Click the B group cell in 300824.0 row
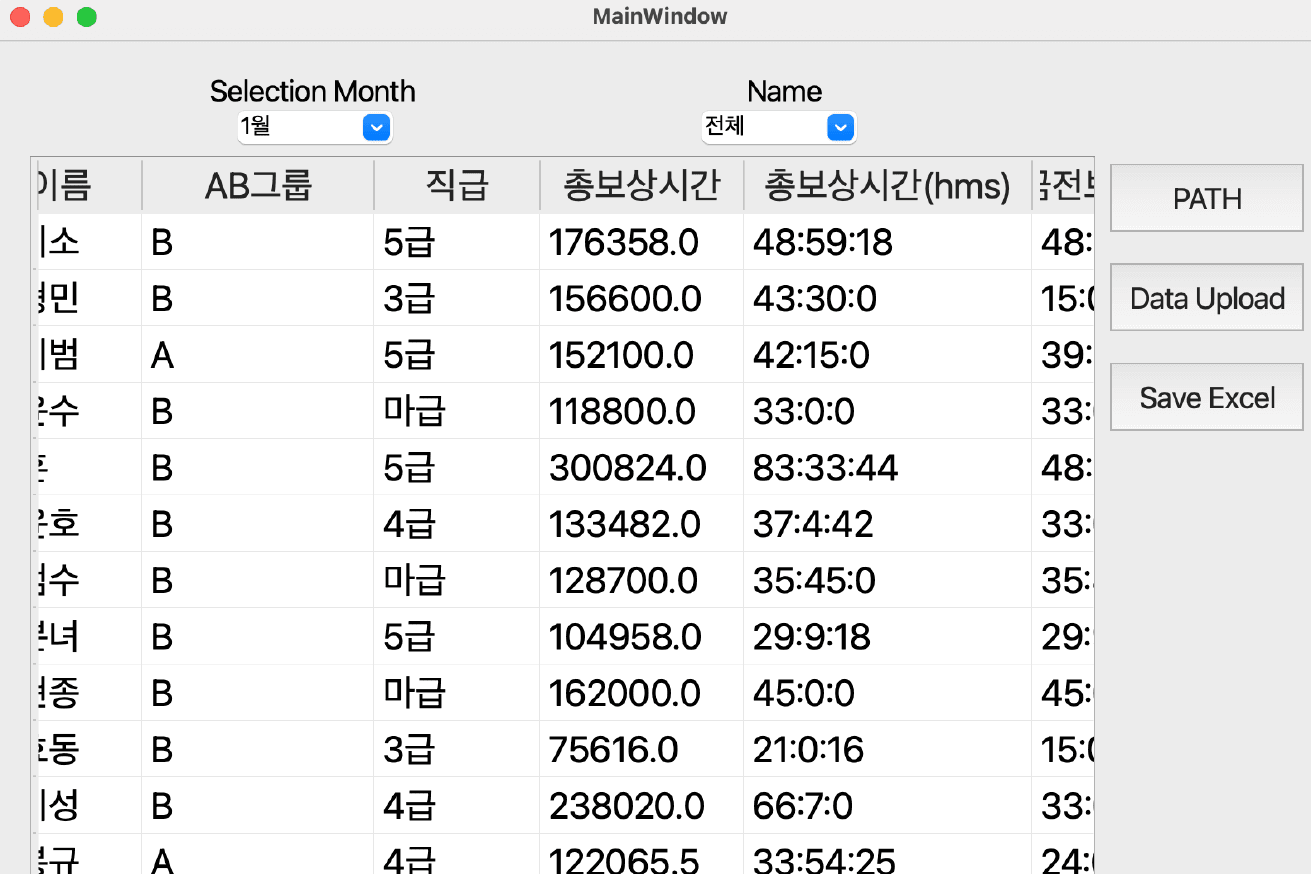Viewport: 1311px width, 874px height. coord(258,467)
